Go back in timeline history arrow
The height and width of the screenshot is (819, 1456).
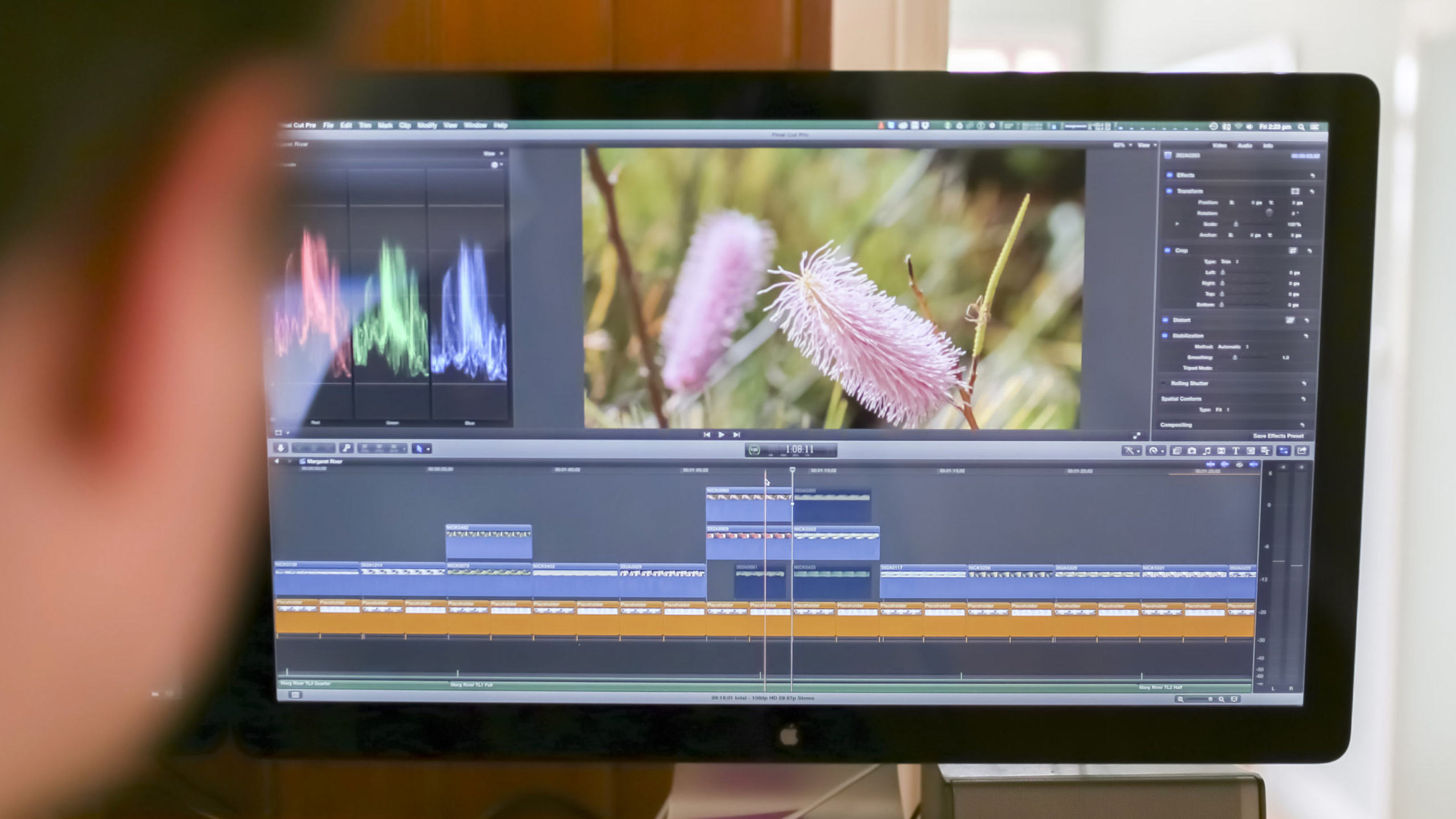(x=277, y=461)
